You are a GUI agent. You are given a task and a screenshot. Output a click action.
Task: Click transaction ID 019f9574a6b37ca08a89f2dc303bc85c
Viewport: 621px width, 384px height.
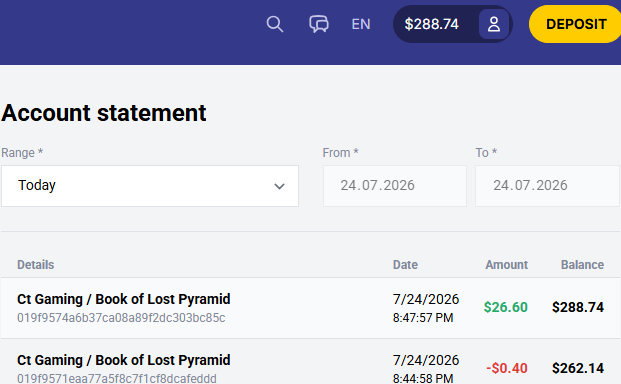point(121,317)
